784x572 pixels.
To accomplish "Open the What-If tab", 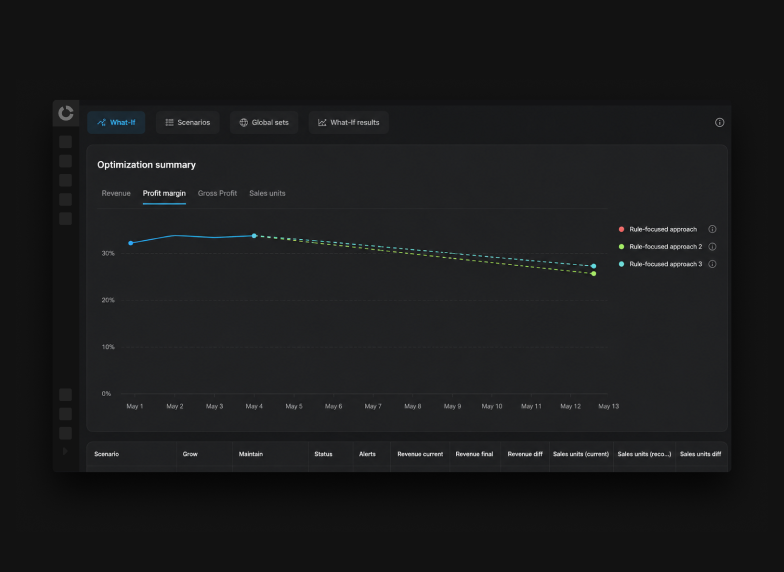I will (116, 122).
